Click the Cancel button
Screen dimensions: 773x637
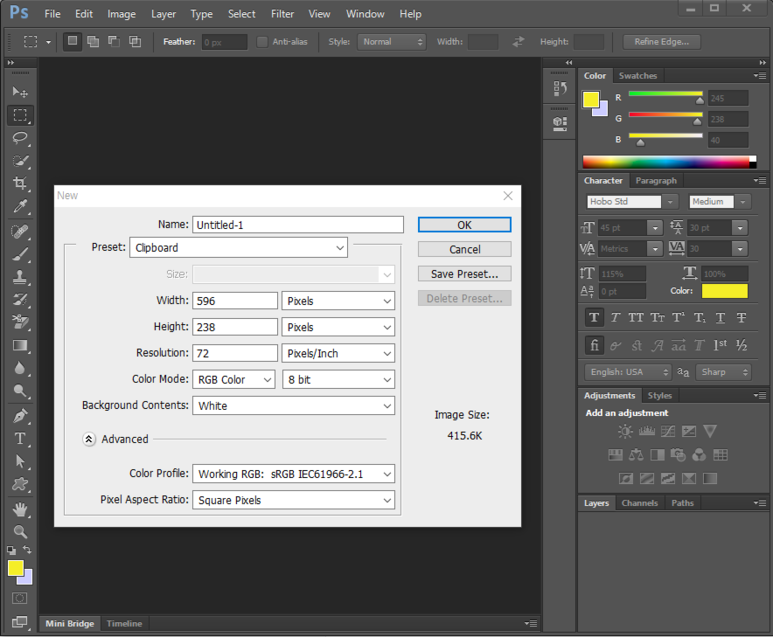pos(464,249)
